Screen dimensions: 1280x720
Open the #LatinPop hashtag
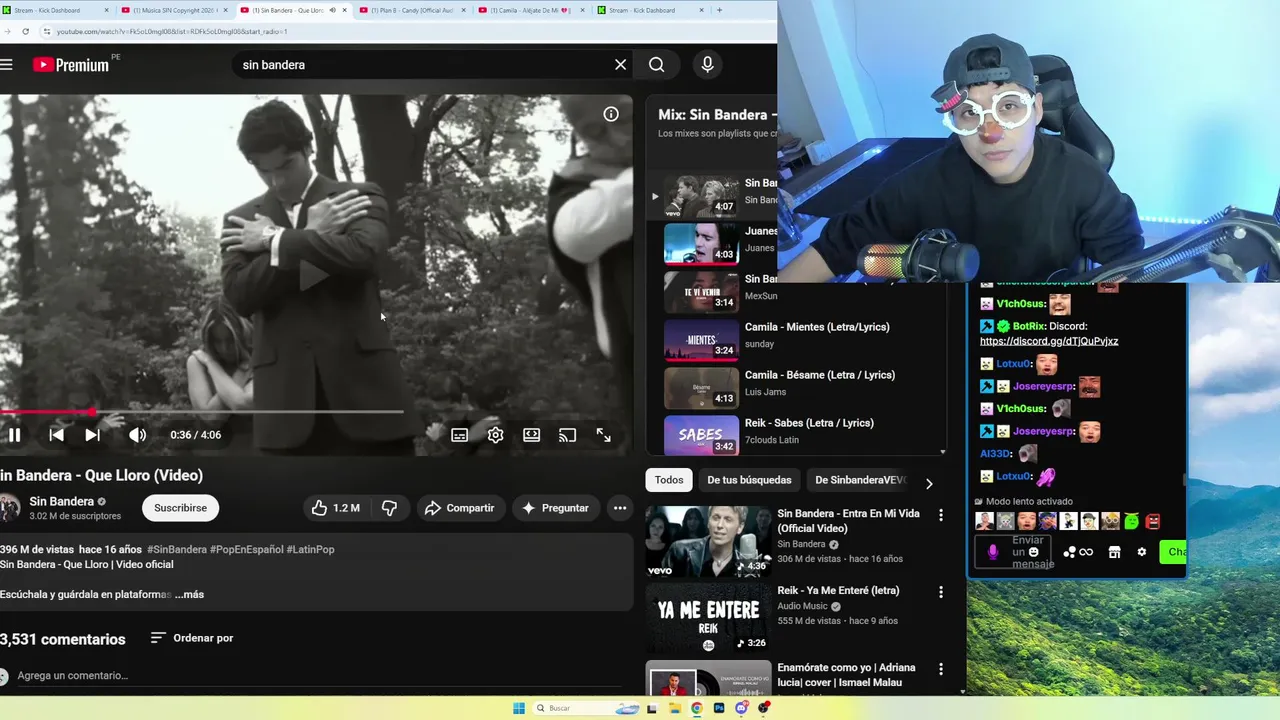tap(310, 549)
